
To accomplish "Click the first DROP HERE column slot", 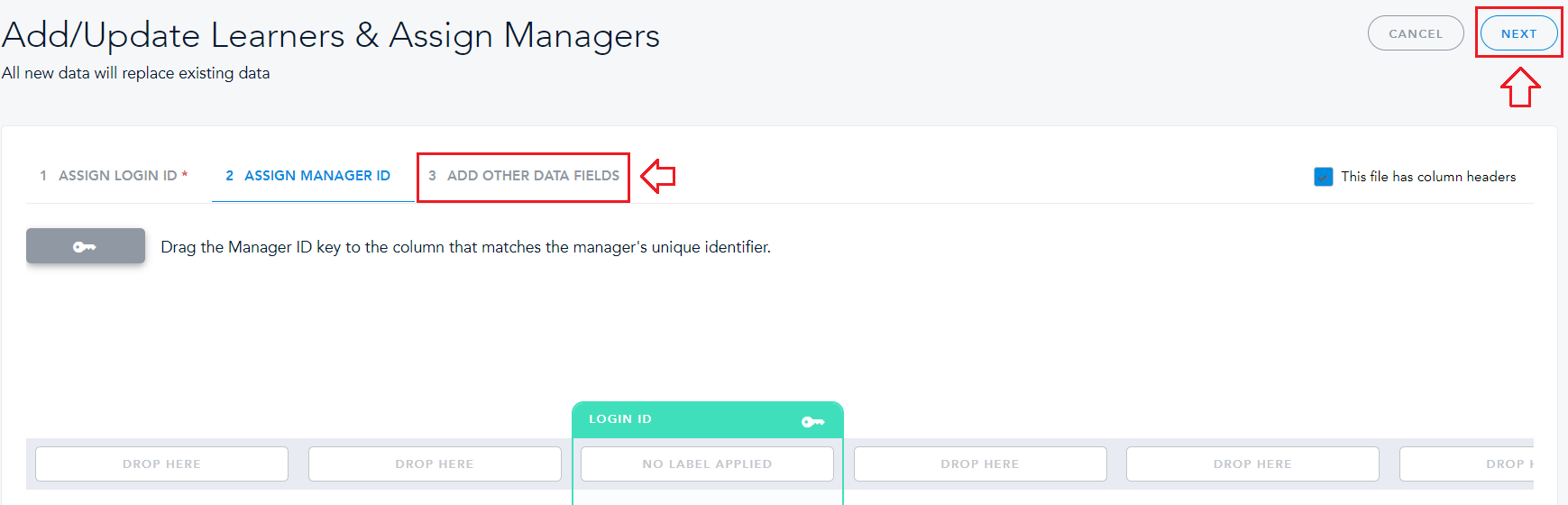I will pyautogui.click(x=161, y=464).
